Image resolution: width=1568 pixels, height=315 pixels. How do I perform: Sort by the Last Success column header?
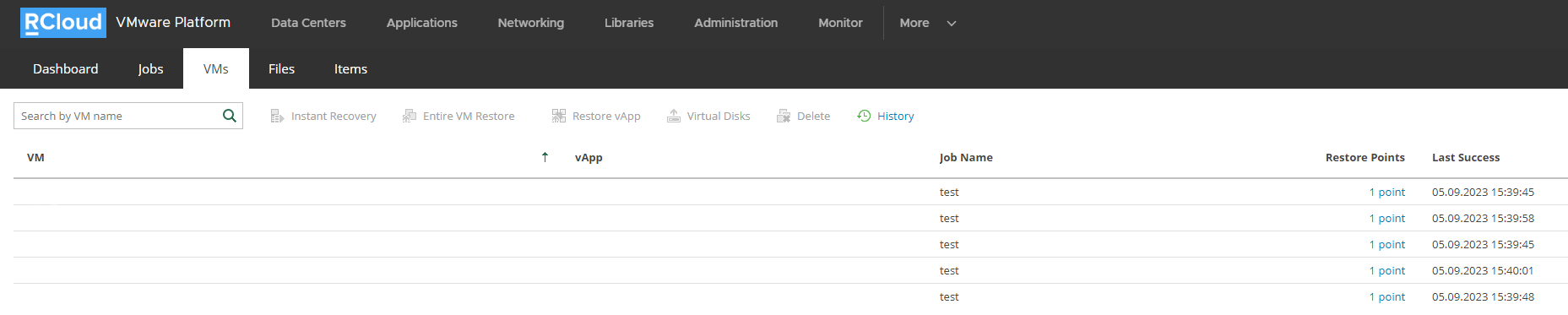coord(1466,157)
